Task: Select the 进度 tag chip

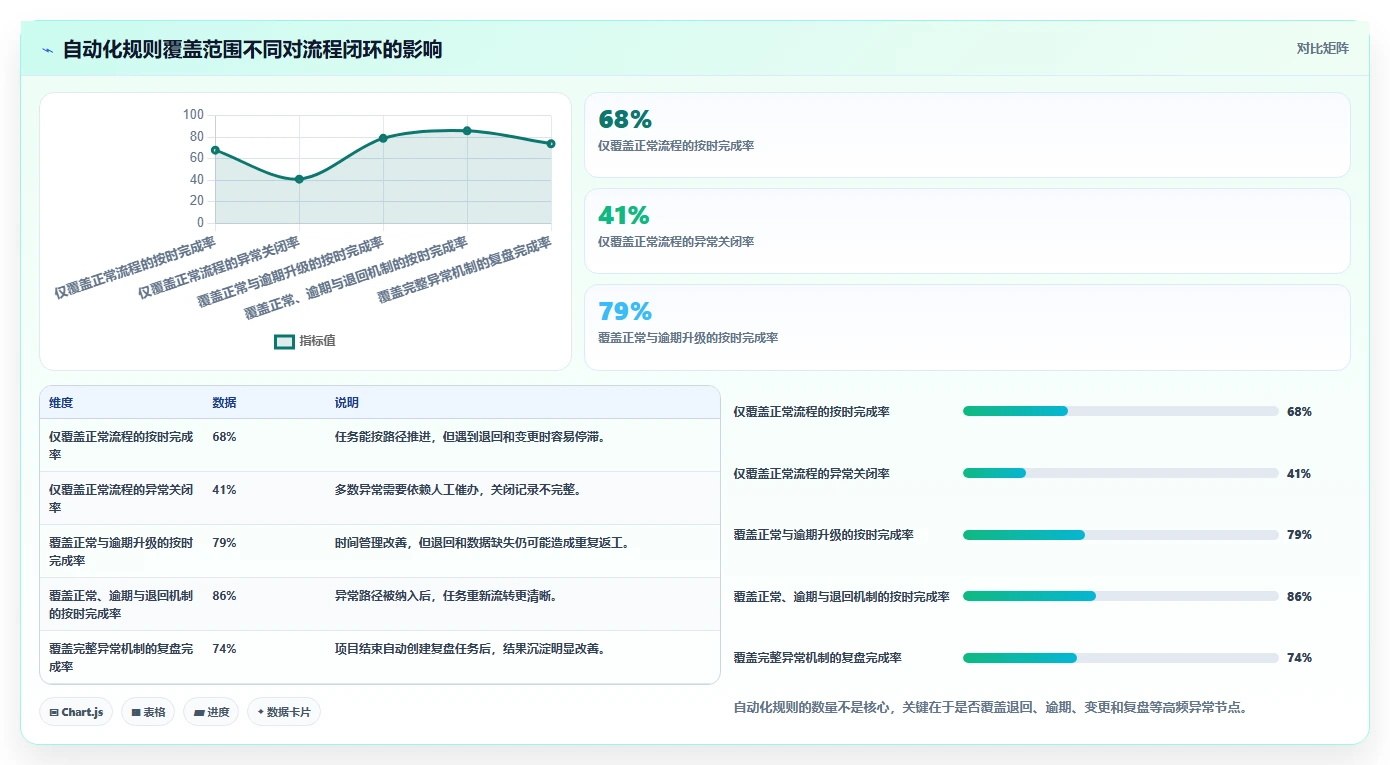Action: click(211, 712)
